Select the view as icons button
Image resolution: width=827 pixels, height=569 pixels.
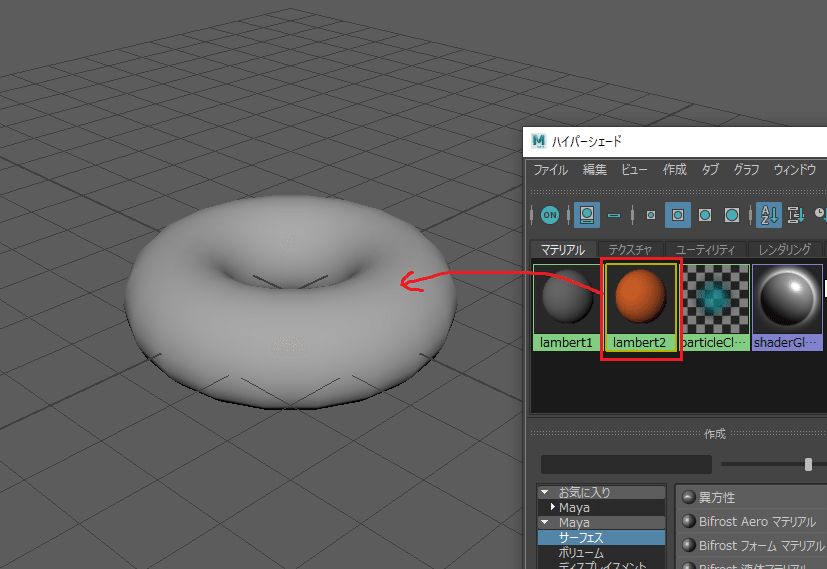point(586,215)
